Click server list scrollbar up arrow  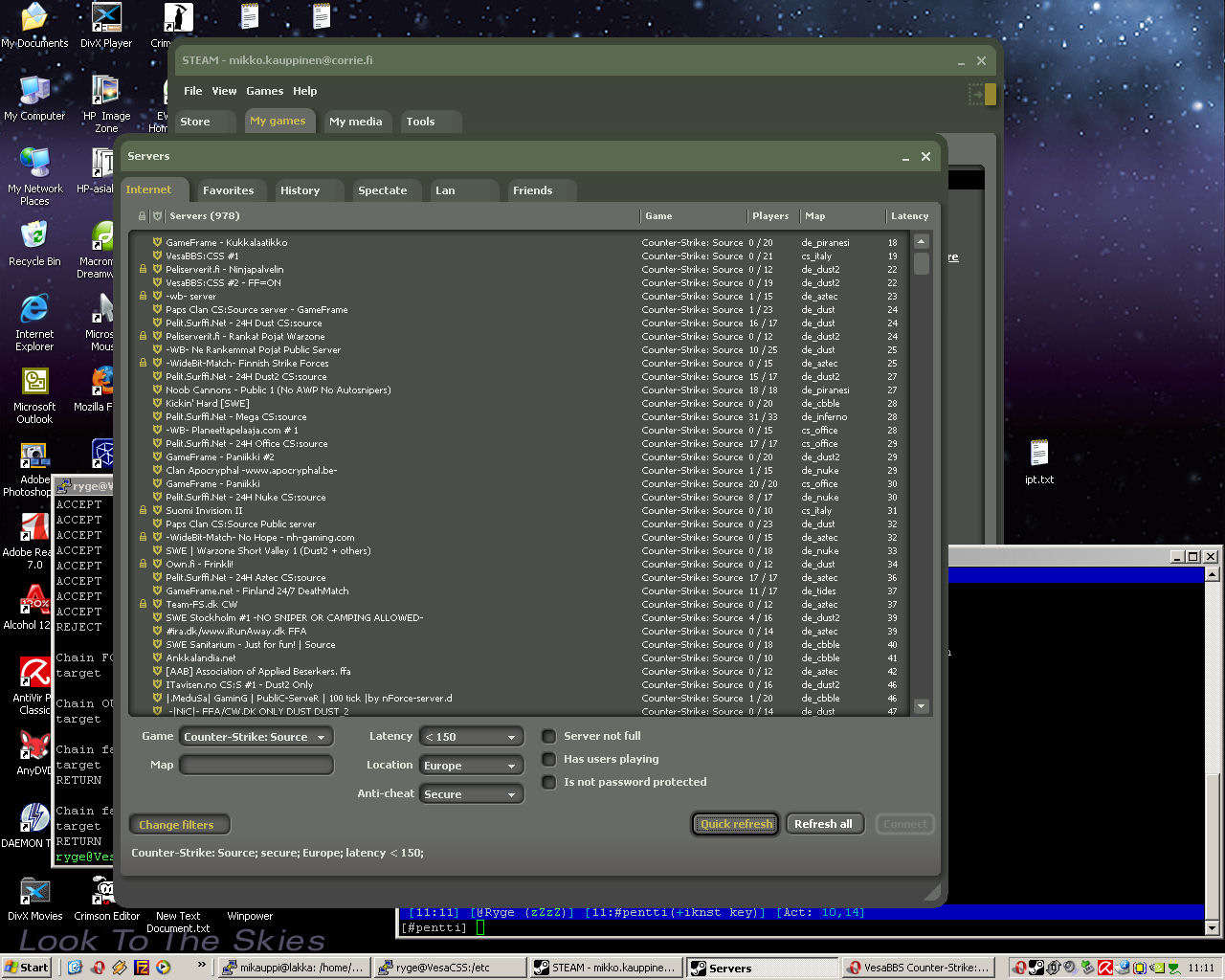[922, 241]
